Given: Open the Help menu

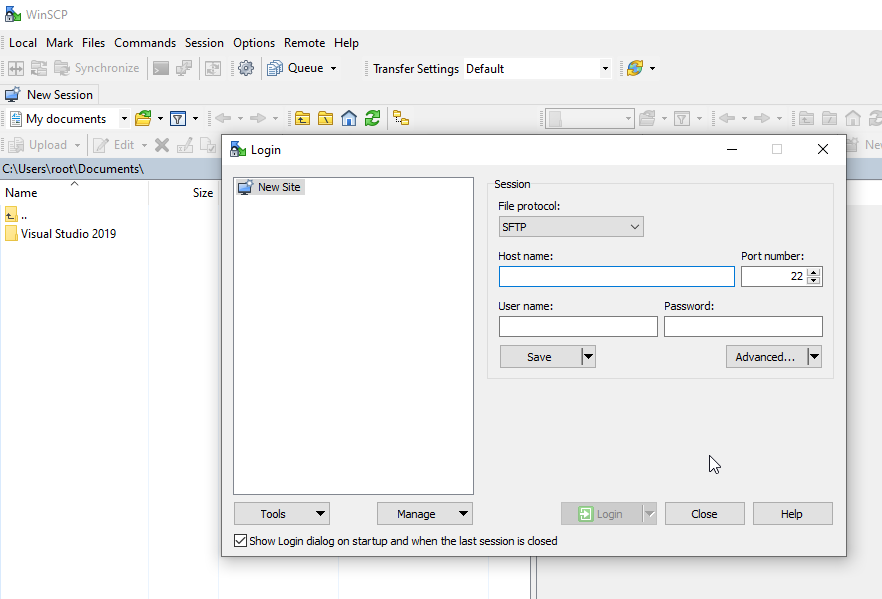Looking at the screenshot, I should pyautogui.click(x=346, y=43).
